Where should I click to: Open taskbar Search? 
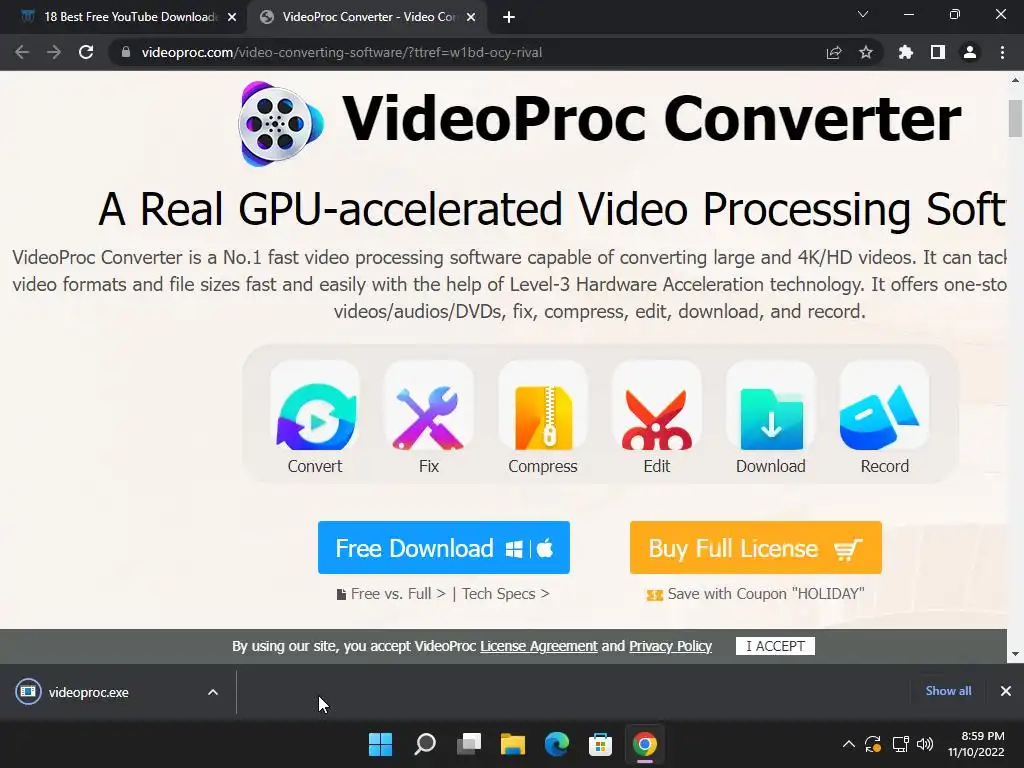click(x=425, y=744)
